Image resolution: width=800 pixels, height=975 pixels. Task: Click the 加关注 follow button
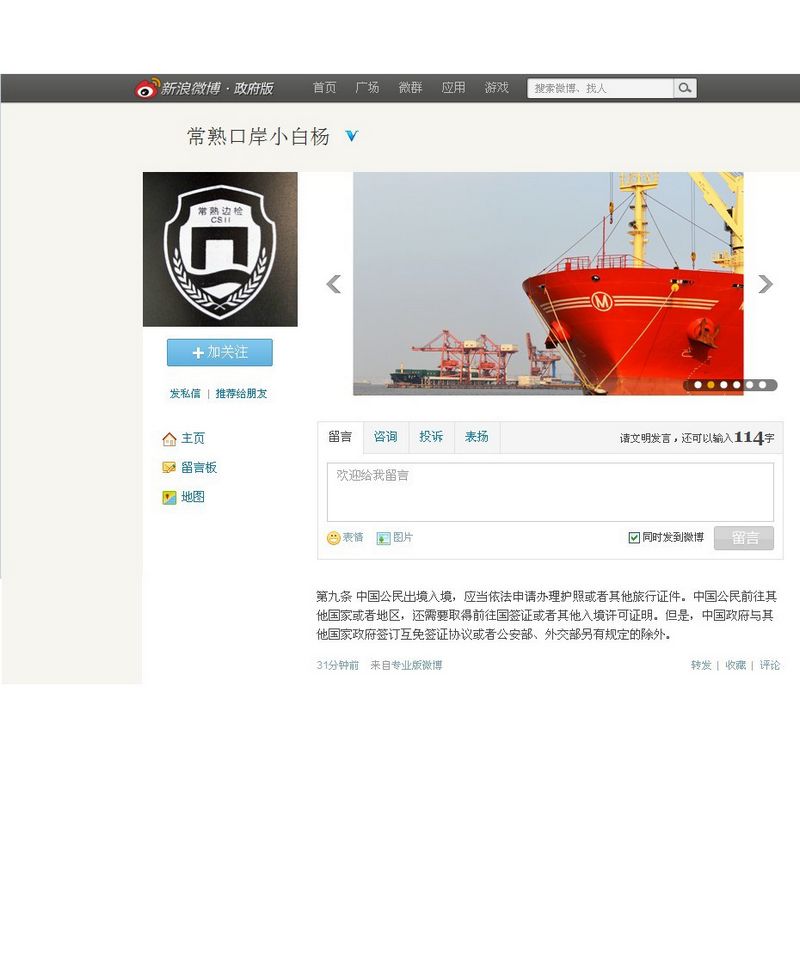coord(220,353)
